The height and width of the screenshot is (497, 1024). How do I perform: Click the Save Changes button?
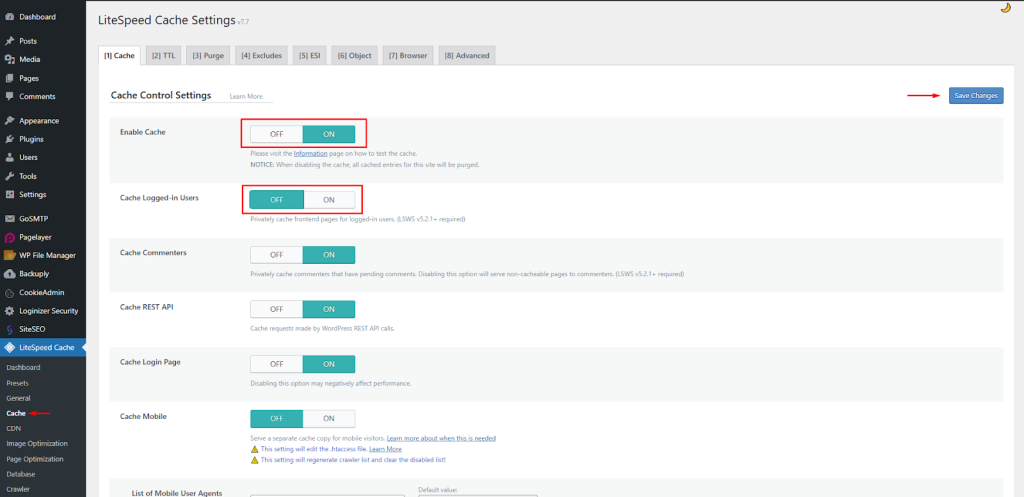coord(976,95)
